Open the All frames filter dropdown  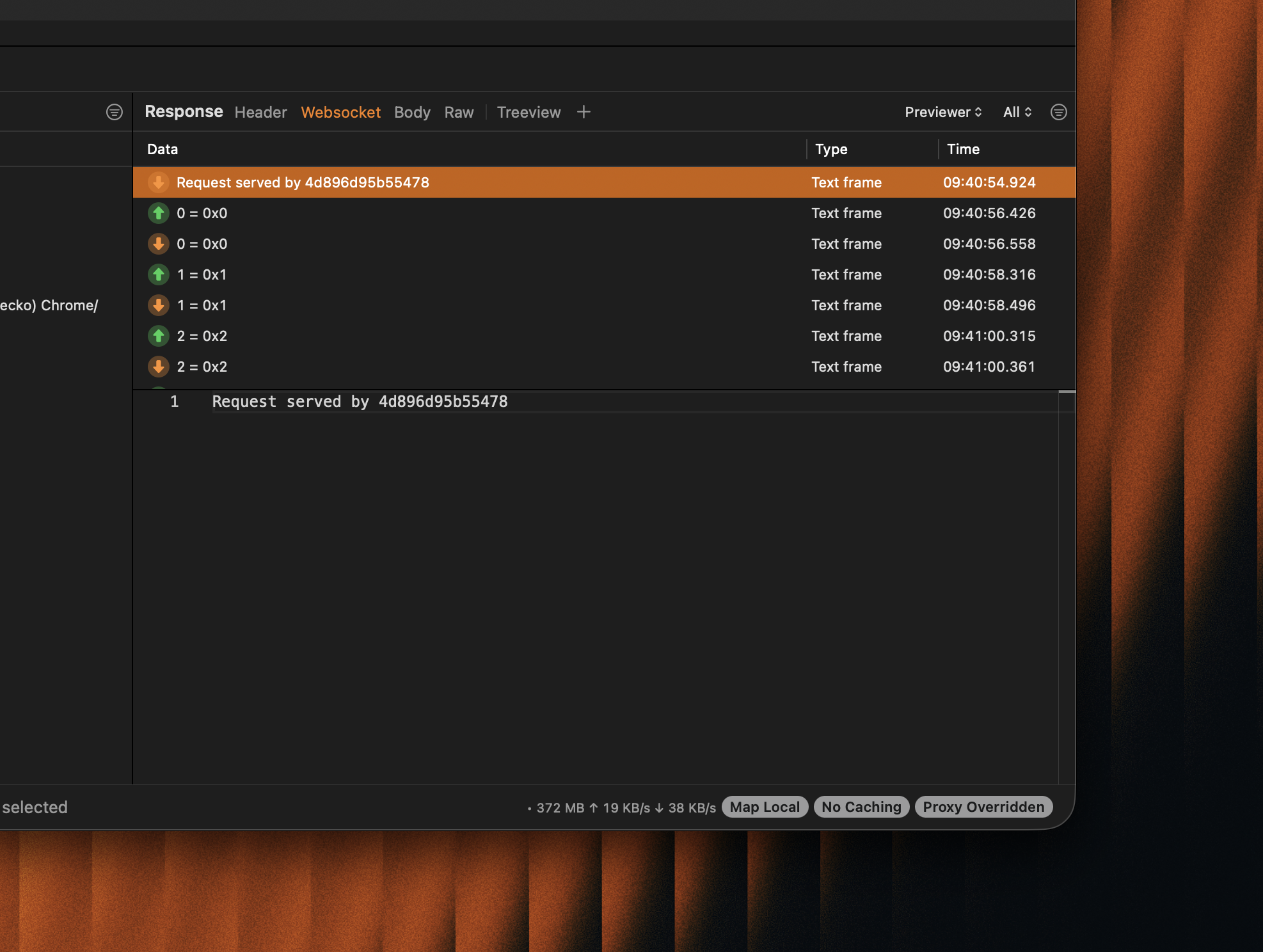click(1016, 112)
